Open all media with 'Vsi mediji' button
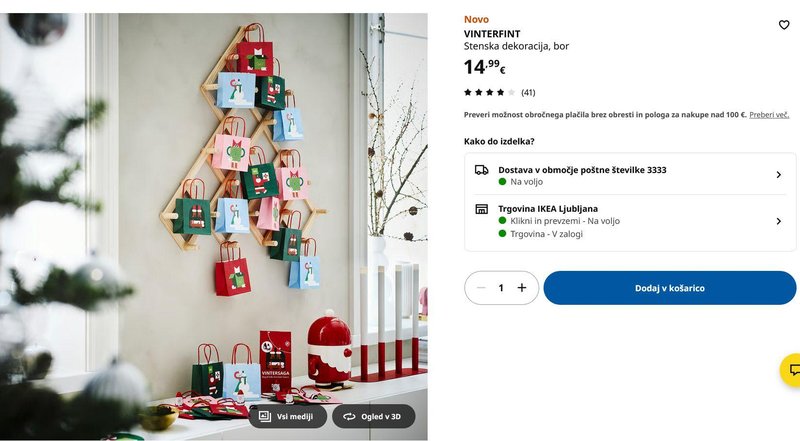Image resolution: width=800 pixels, height=441 pixels. point(287,416)
